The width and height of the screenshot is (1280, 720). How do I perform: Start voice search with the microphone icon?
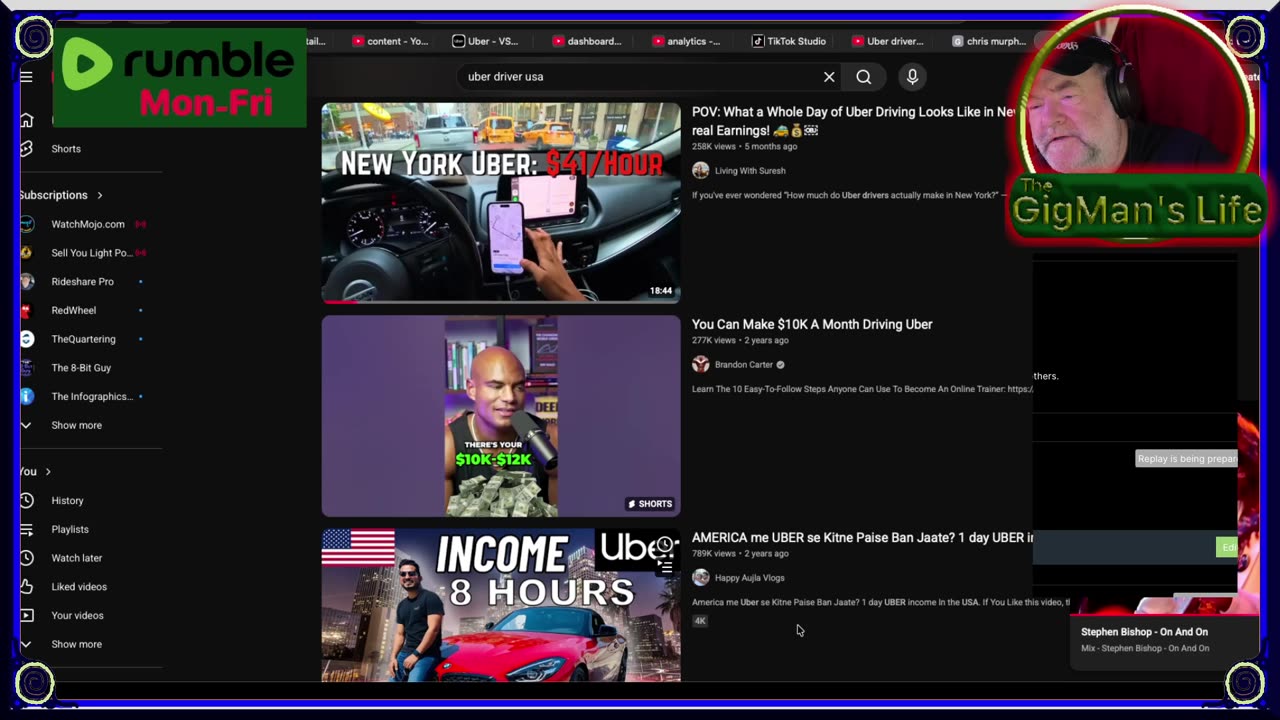click(912, 77)
